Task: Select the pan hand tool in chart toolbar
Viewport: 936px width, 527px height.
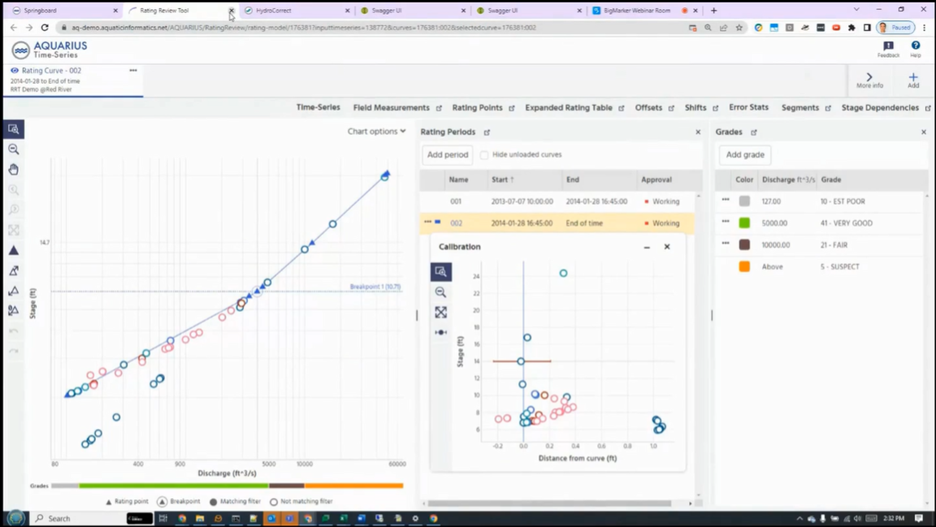Action: tap(14, 169)
